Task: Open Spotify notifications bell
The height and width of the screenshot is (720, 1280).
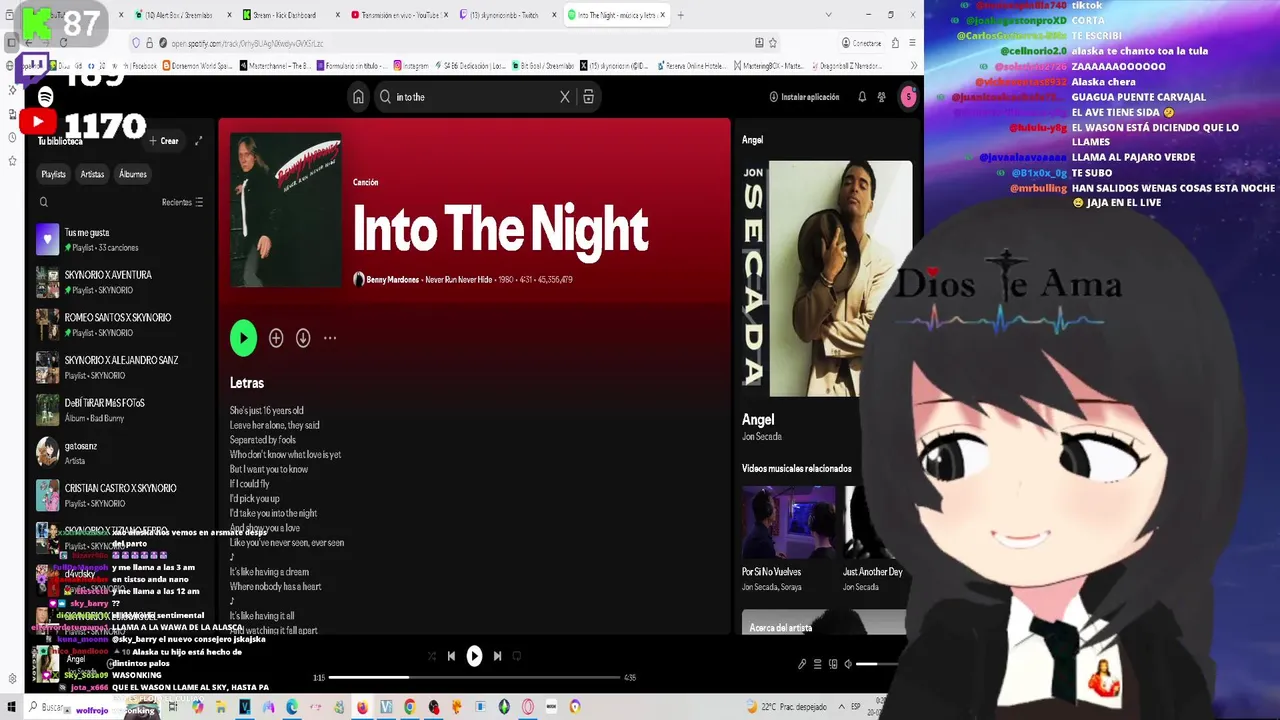Action: [862, 97]
